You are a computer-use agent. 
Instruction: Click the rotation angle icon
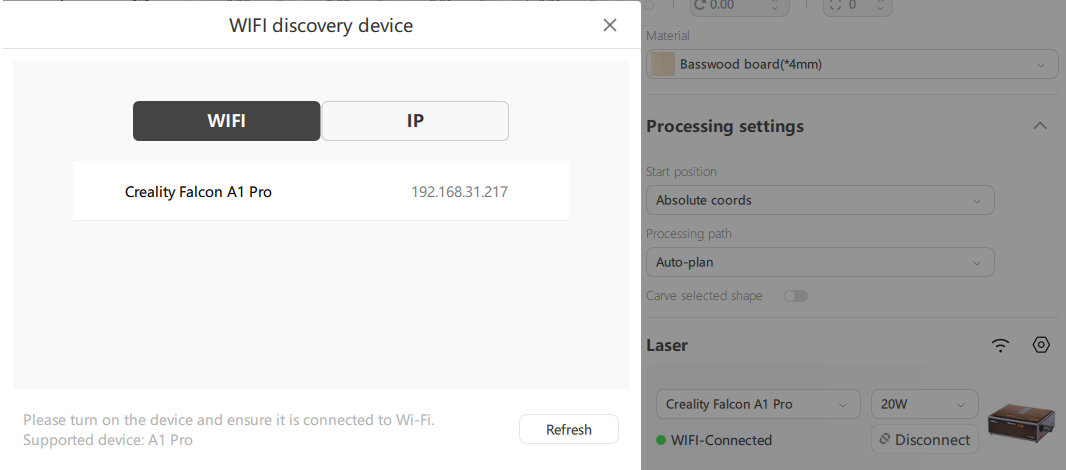[x=699, y=5]
